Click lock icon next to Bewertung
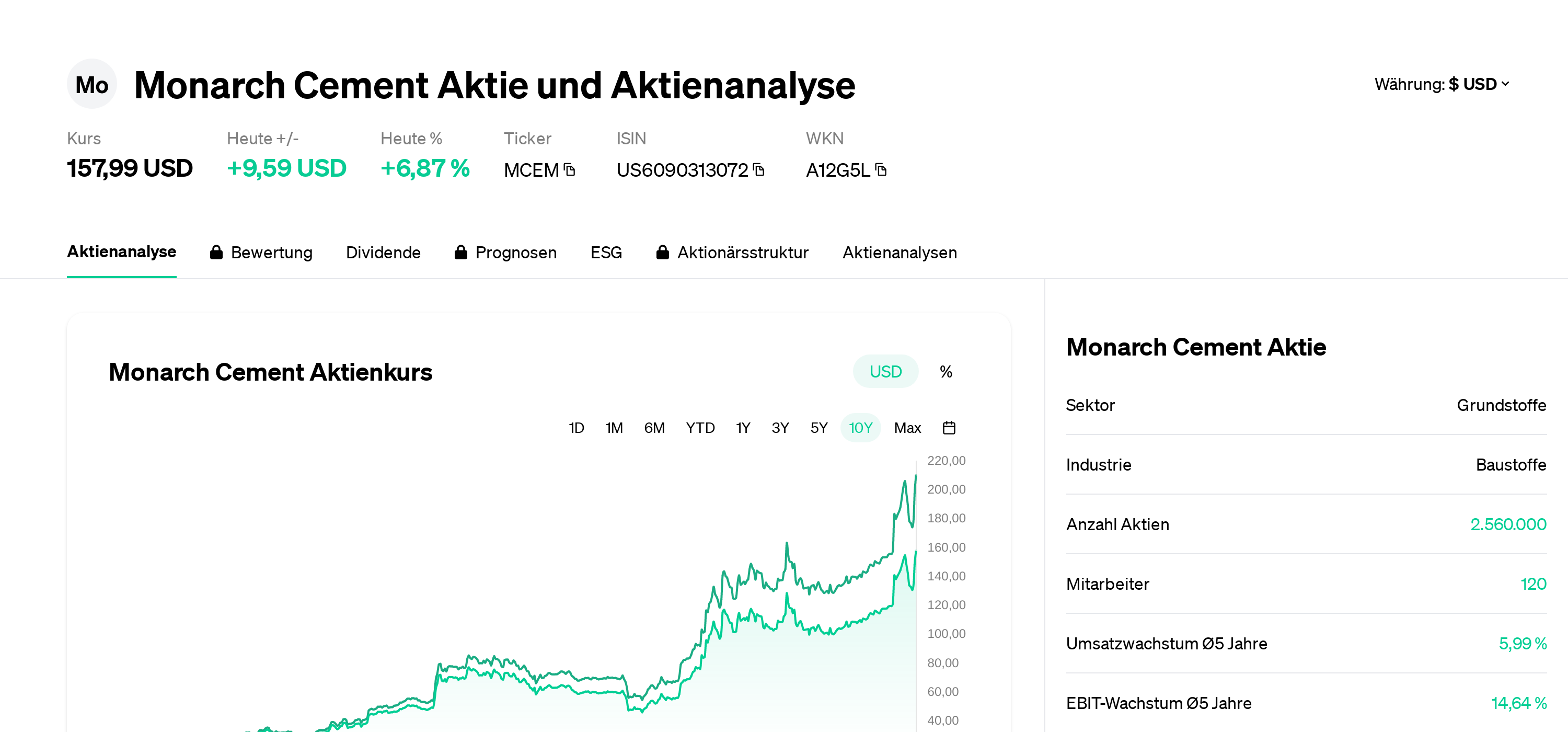This screenshot has height=732, width=1568. (x=216, y=252)
